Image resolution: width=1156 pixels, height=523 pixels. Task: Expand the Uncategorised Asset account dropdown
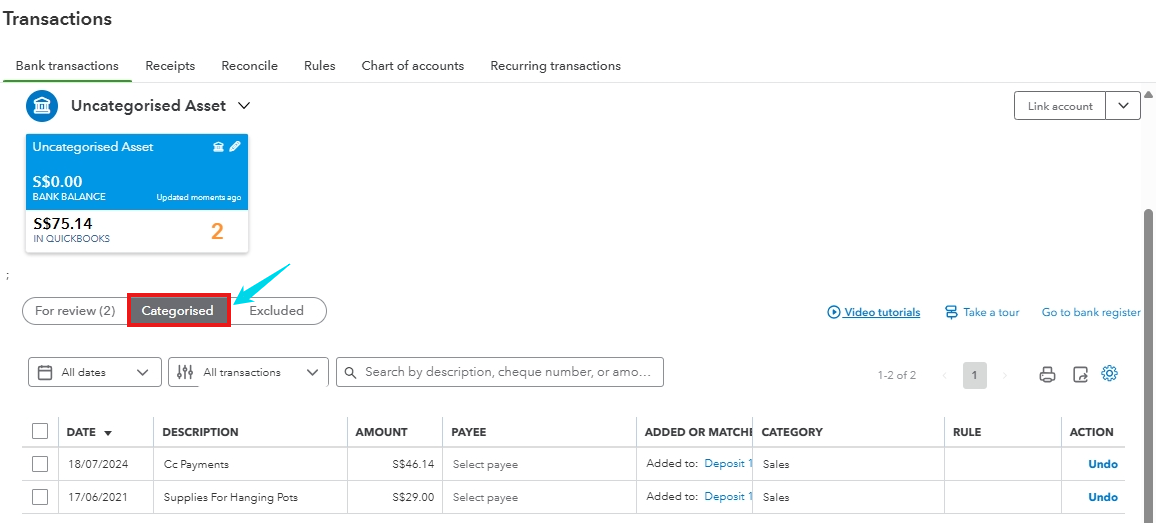click(244, 105)
